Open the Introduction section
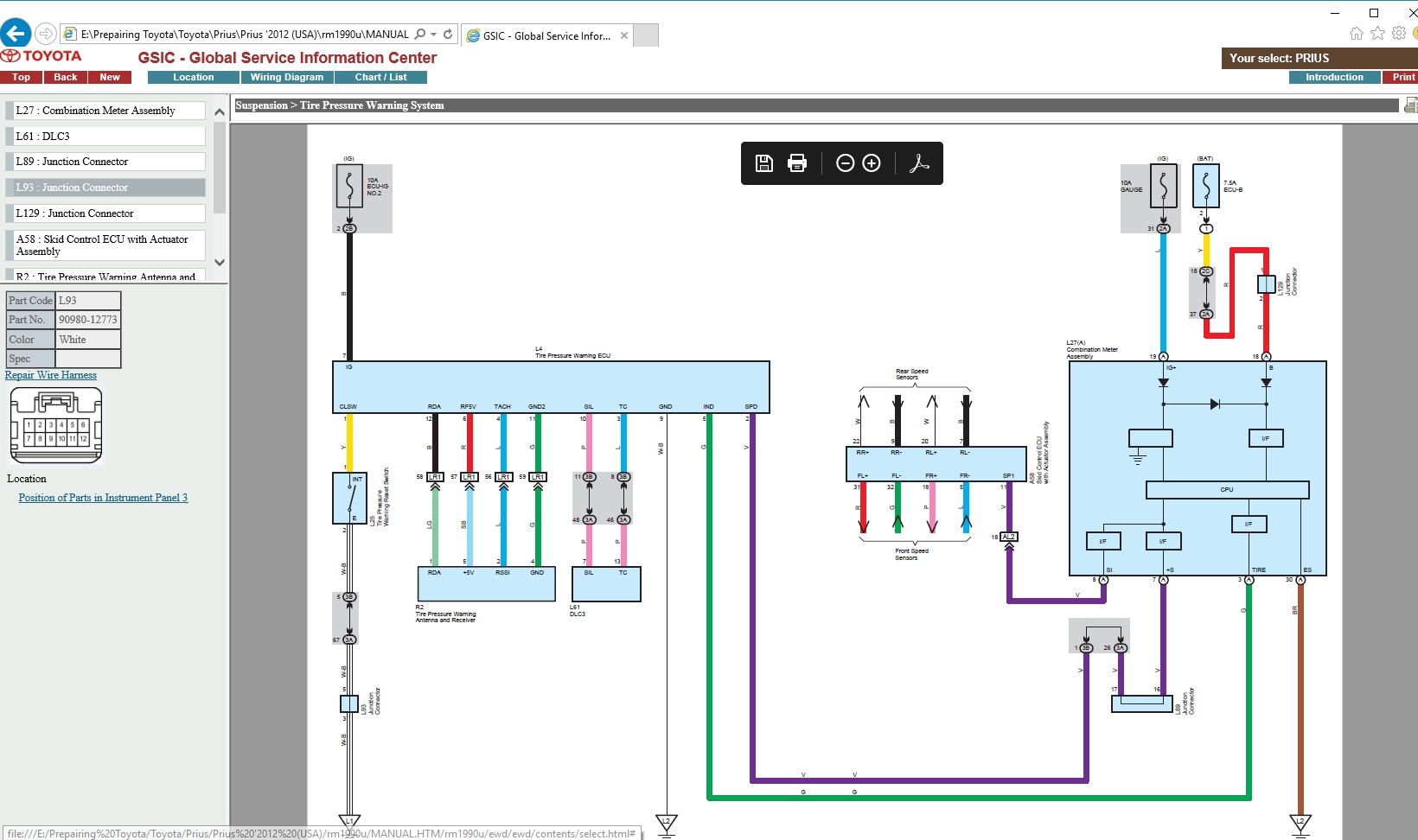Viewport: 1418px width, 840px height. [x=1334, y=77]
